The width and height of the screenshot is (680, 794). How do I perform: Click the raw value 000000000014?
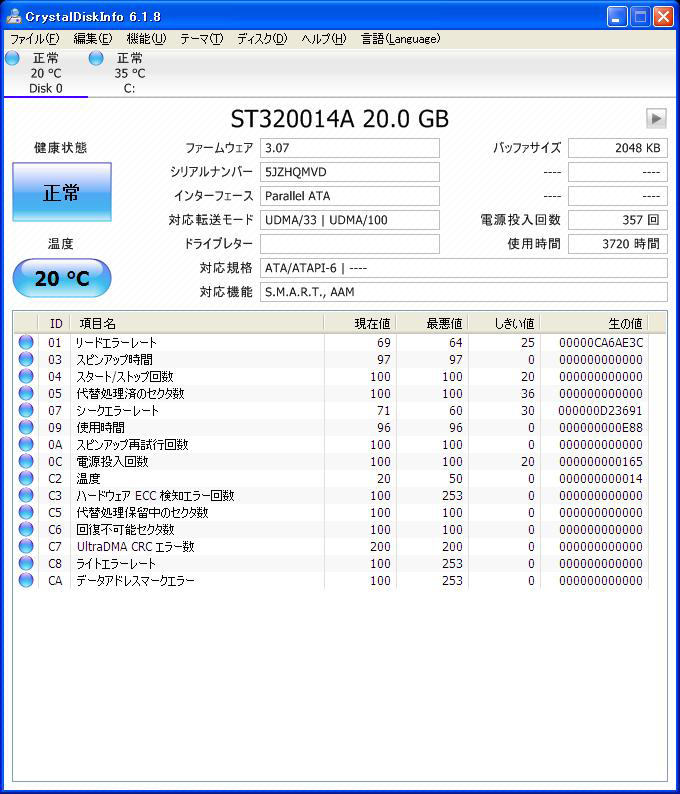click(601, 479)
